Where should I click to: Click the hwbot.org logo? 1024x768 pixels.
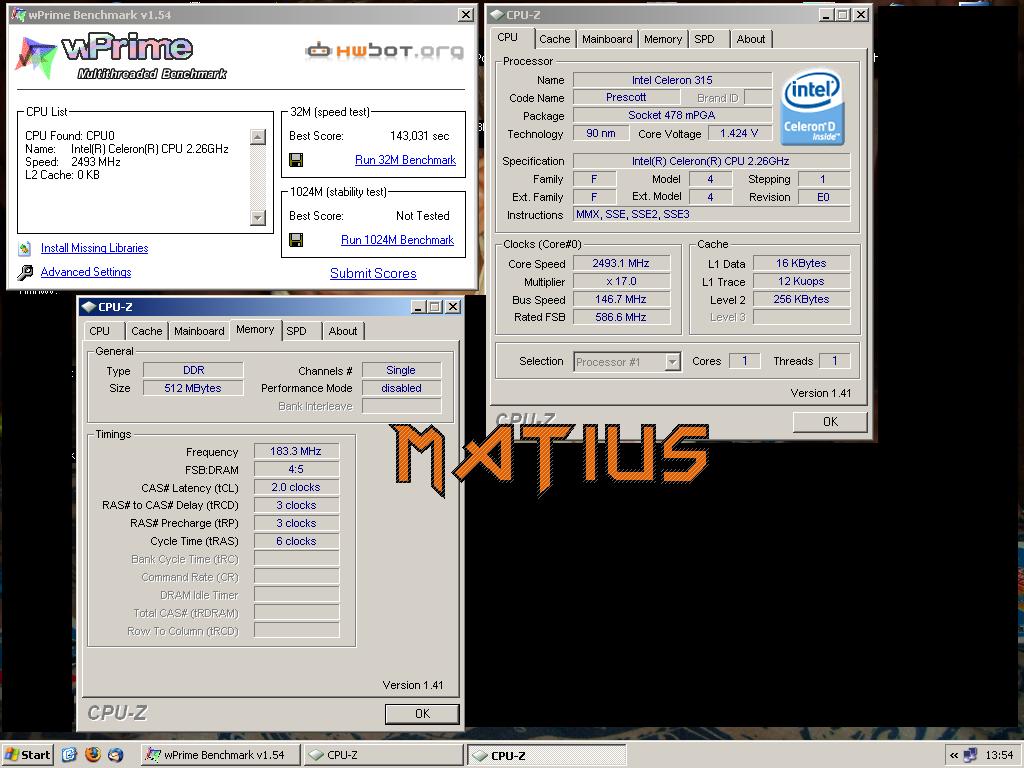coord(385,50)
